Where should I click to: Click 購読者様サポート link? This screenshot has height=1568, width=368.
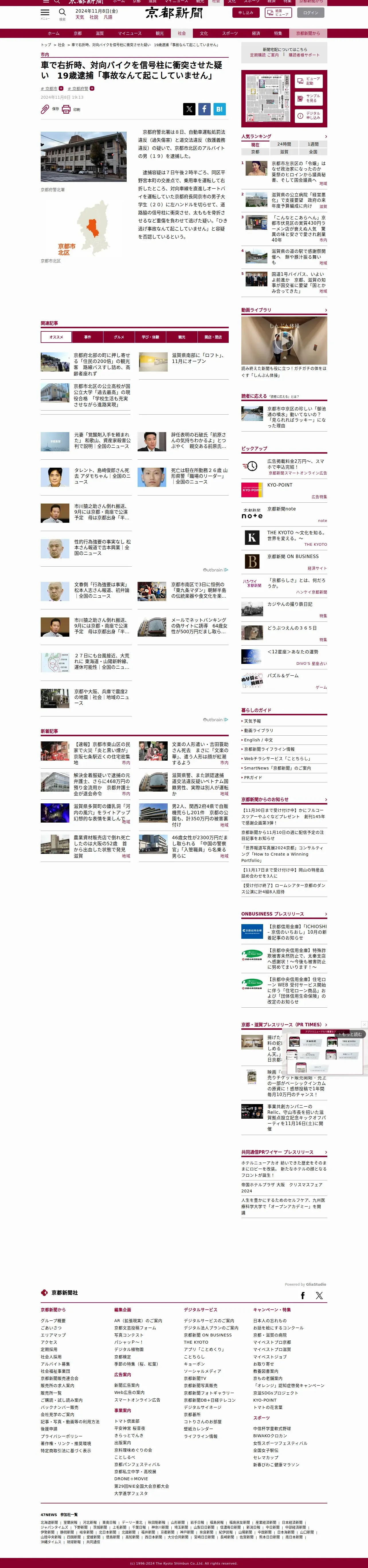click(304, 55)
